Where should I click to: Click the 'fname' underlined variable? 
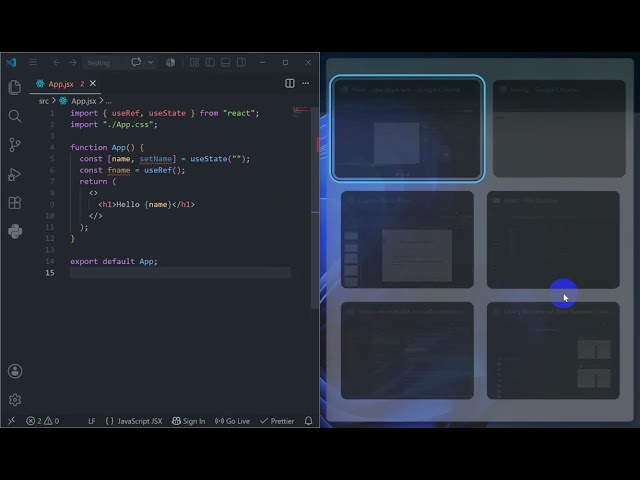tap(119, 170)
